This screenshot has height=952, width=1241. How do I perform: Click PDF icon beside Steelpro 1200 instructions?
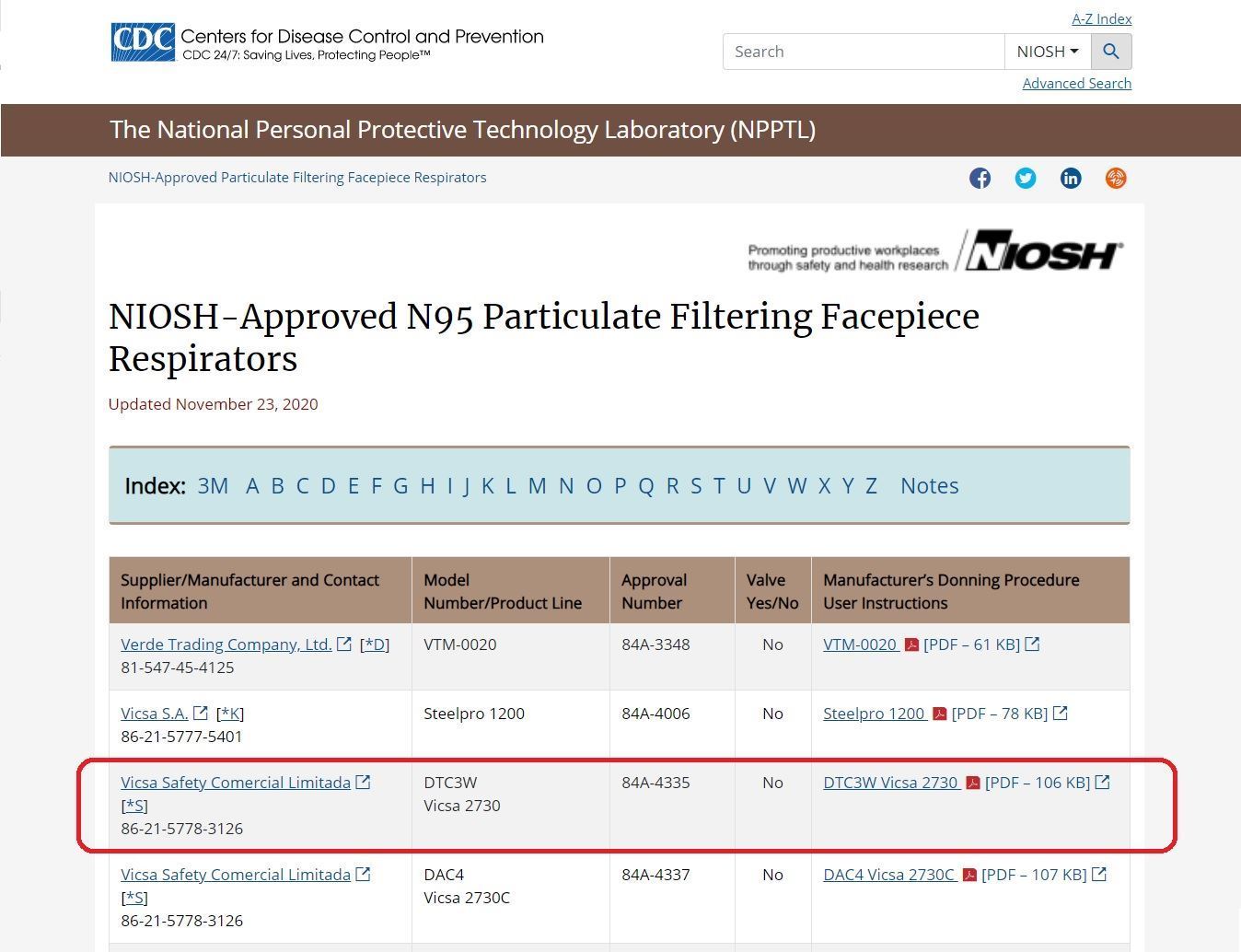(x=940, y=714)
